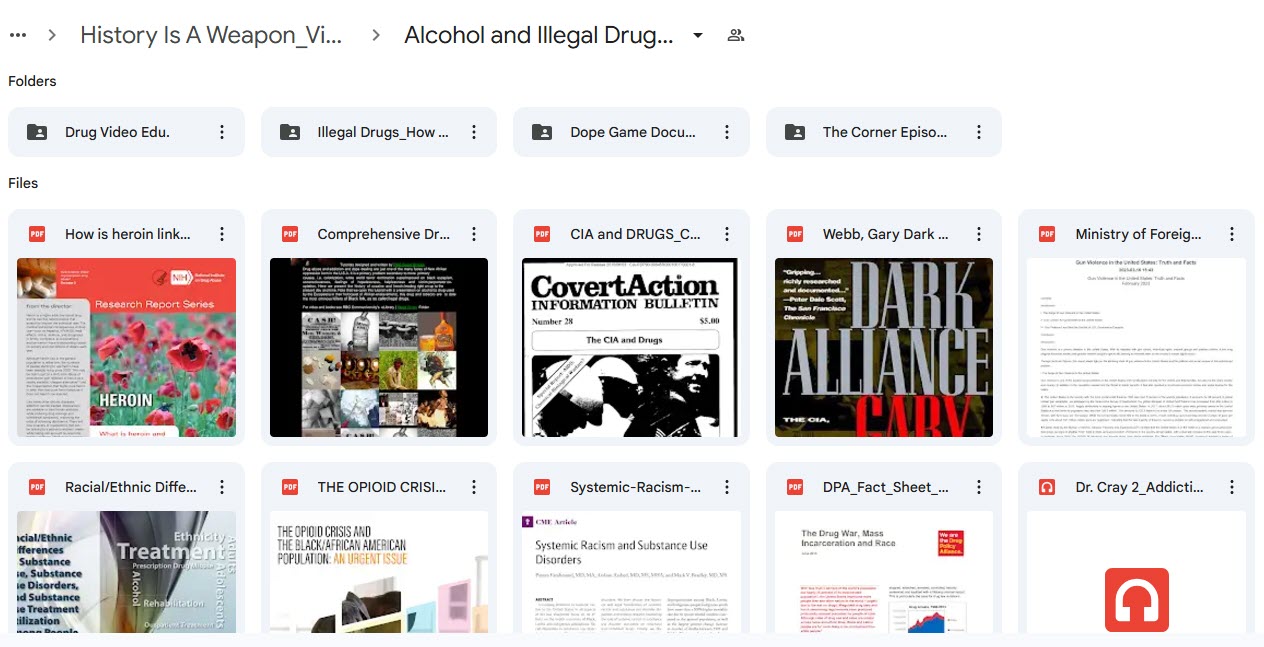Open the Drug Video Edu. folder

117,132
